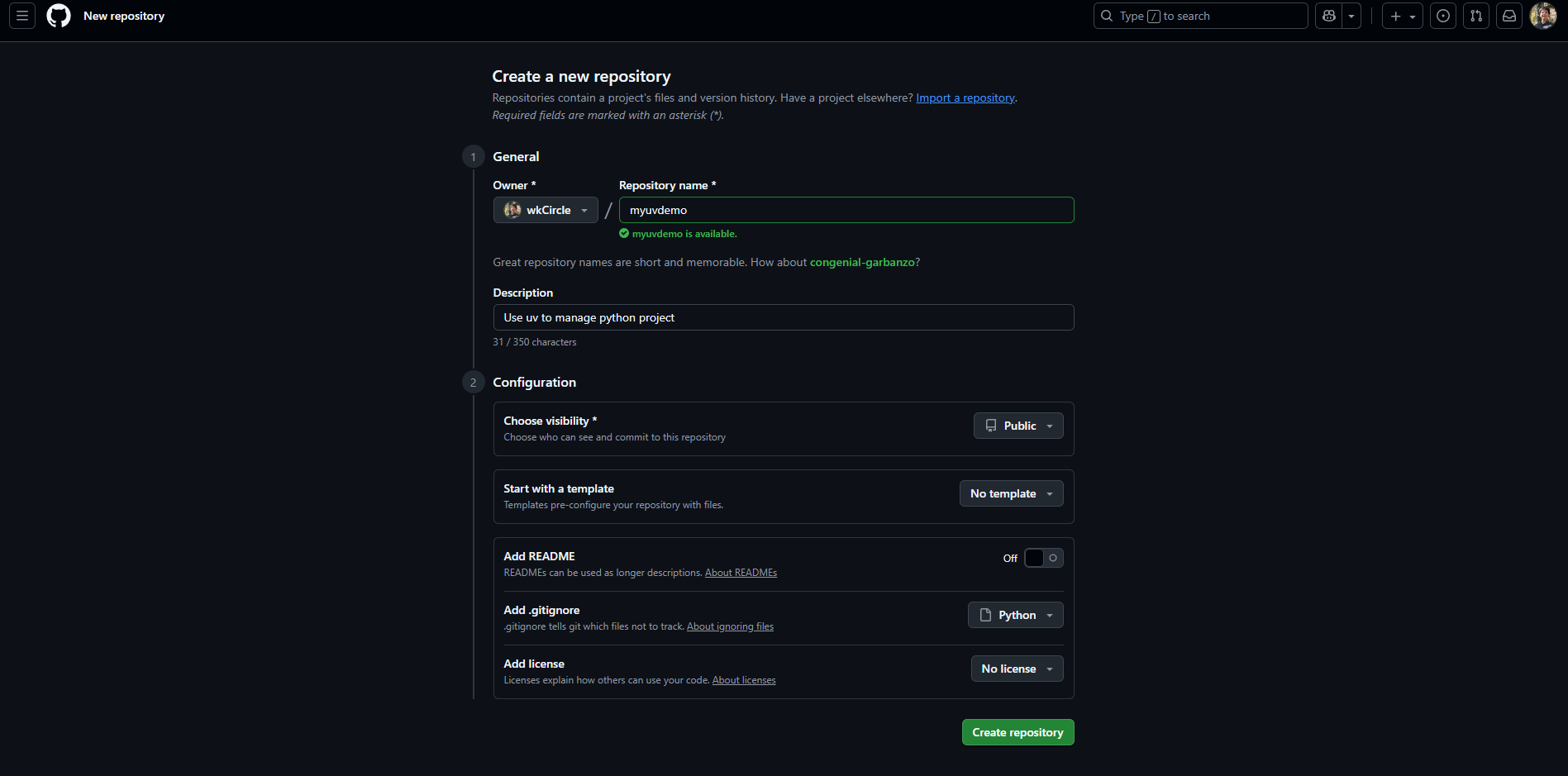The image size is (1568, 776).
Task: Click the myuvdemo availability checkmark
Action: point(624,234)
